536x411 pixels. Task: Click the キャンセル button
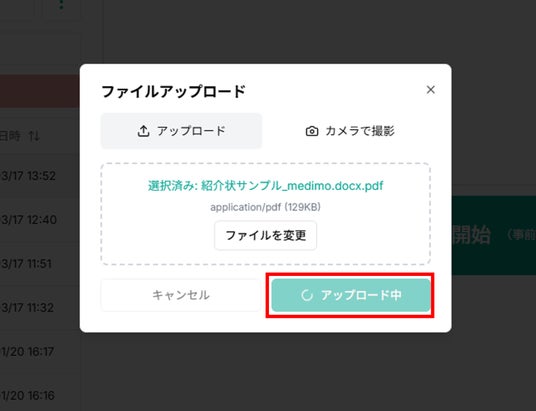(x=180, y=295)
